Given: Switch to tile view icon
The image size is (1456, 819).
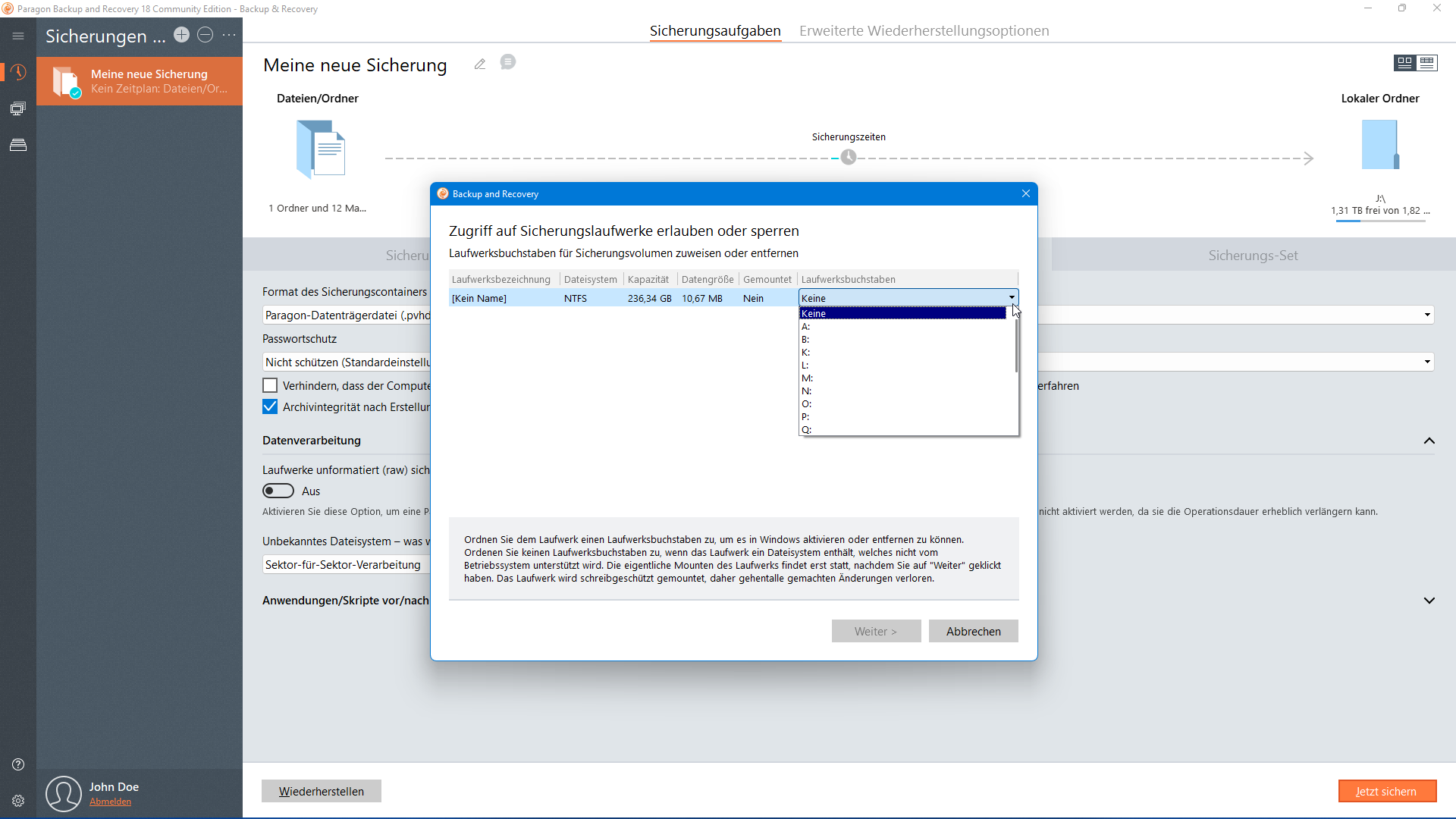Looking at the screenshot, I should coord(1404,63).
